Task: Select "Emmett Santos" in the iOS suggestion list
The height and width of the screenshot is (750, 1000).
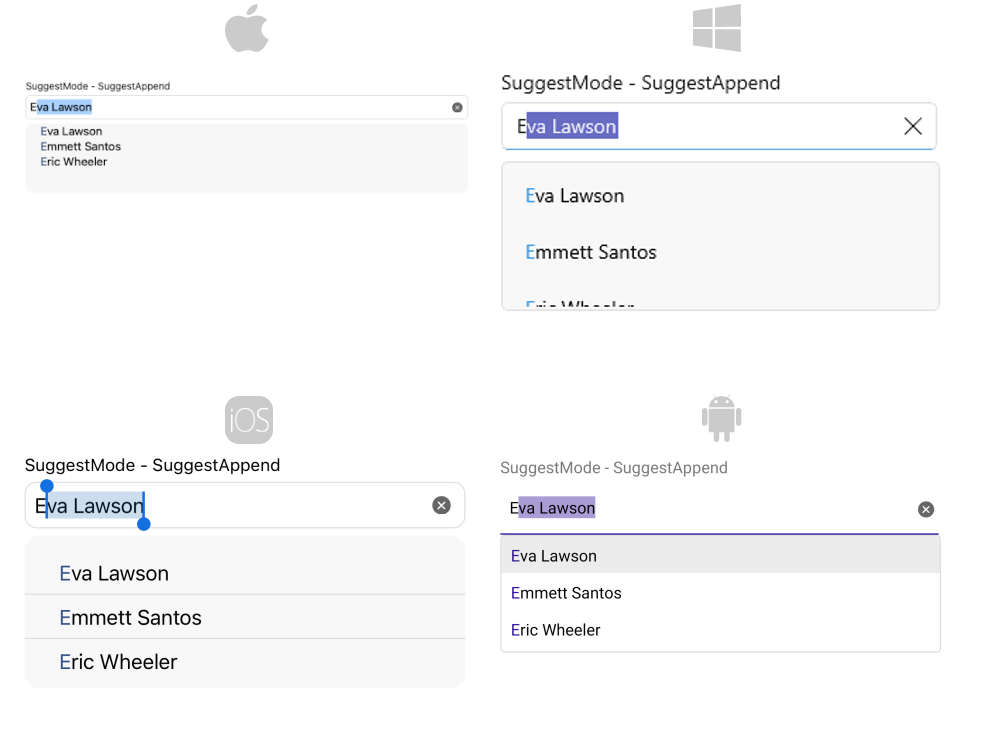Action: click(x=130, y=618)
